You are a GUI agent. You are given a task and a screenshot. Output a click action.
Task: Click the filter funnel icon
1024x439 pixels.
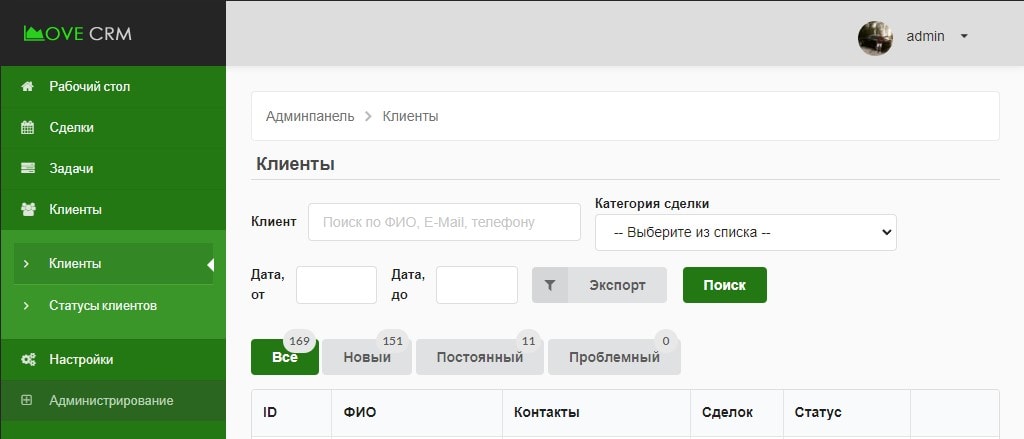[550, 285]
